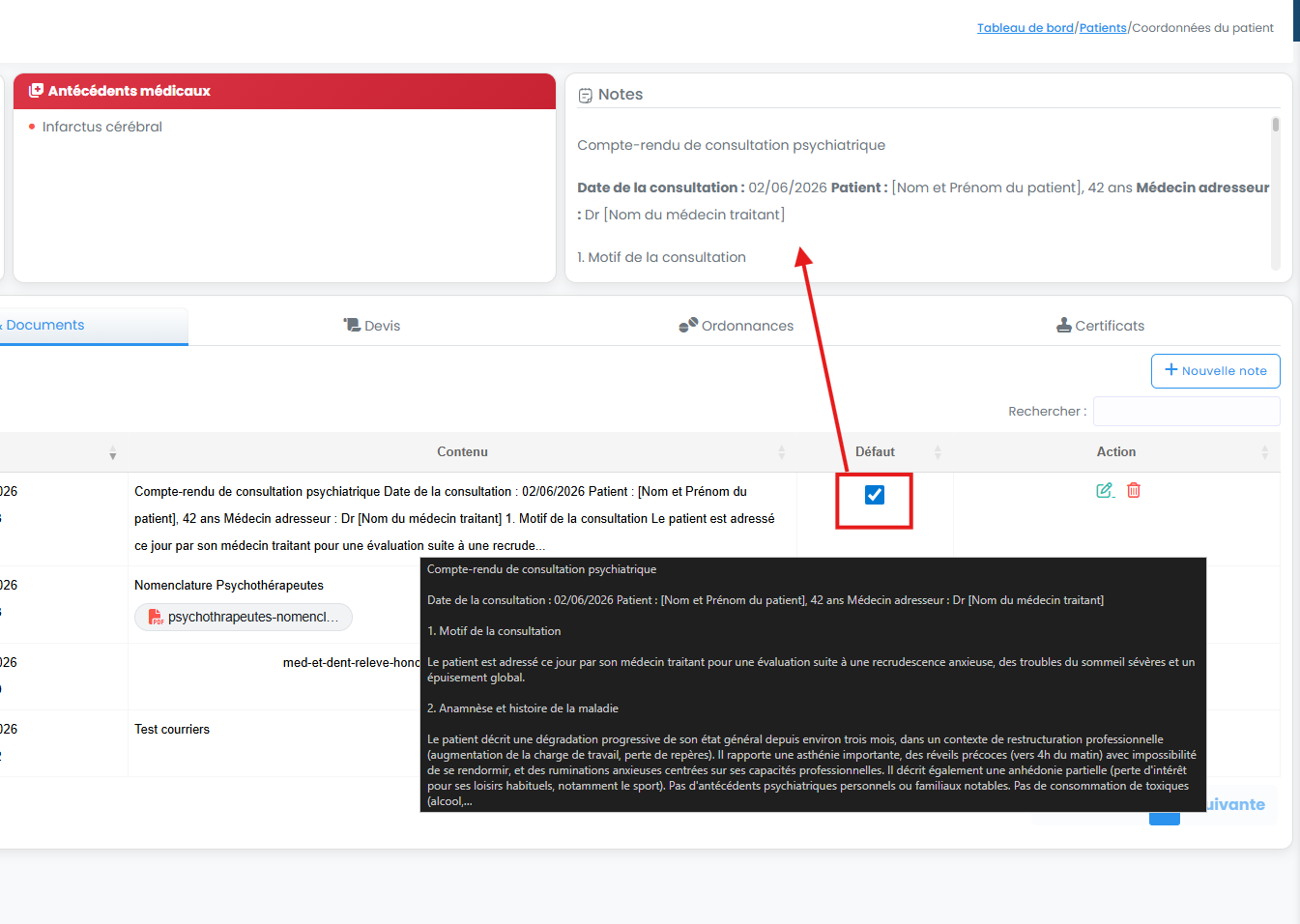Click the Nouvelle note button
This screenshot has width=1300, height=924.
tap(1216, 371)
